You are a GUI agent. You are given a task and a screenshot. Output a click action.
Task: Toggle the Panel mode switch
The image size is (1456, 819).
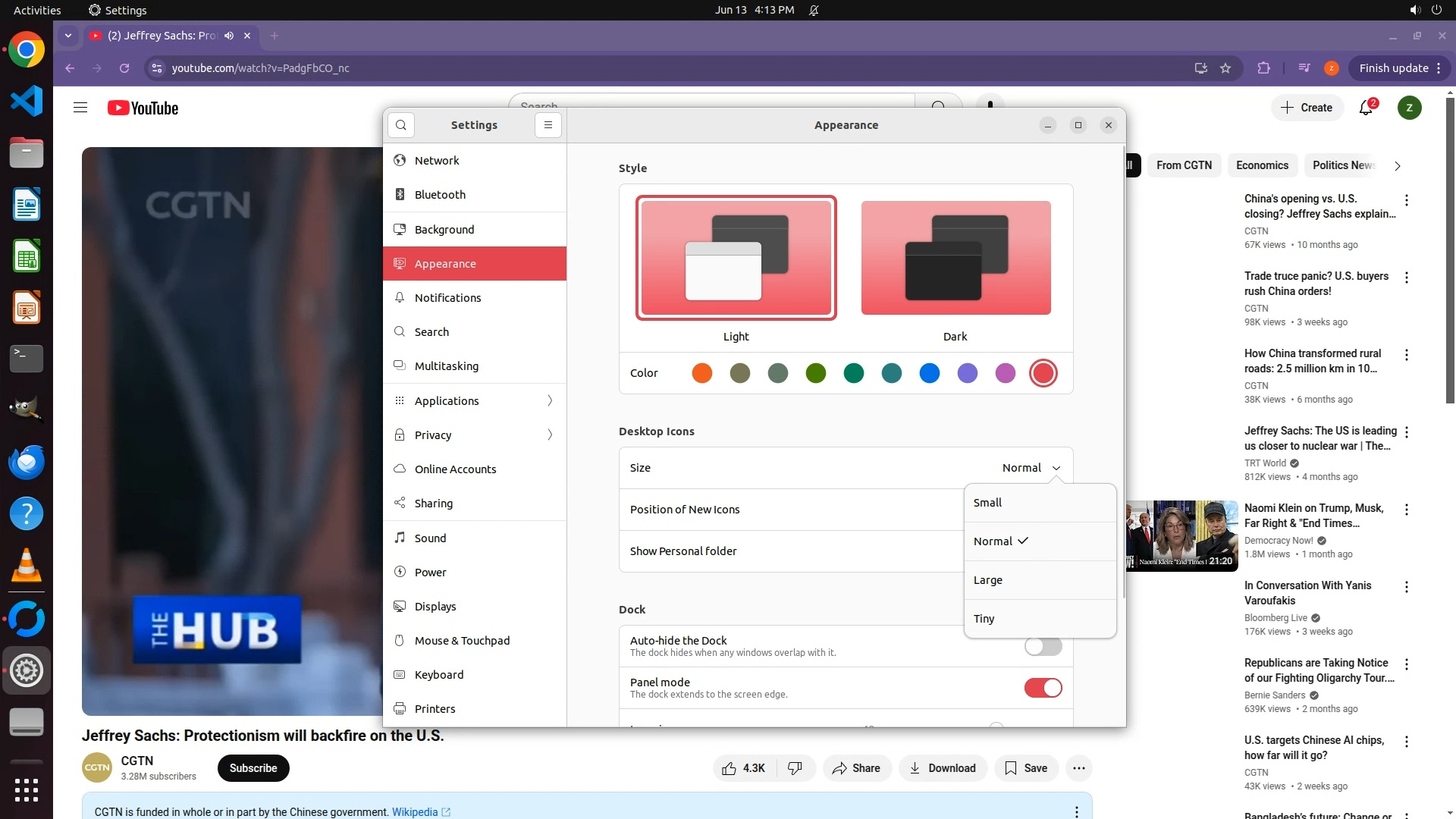pos(1043,688)
